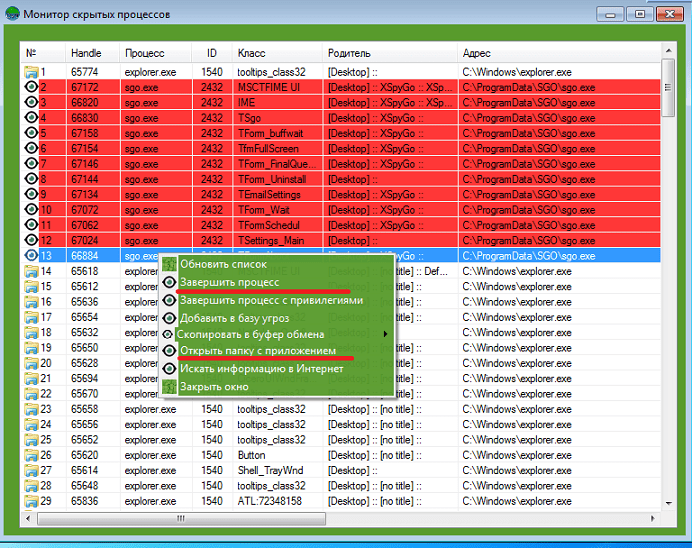Click class cell TFormSchedul
This screenshot has width=692, height=548.
(x=268, y=225)
